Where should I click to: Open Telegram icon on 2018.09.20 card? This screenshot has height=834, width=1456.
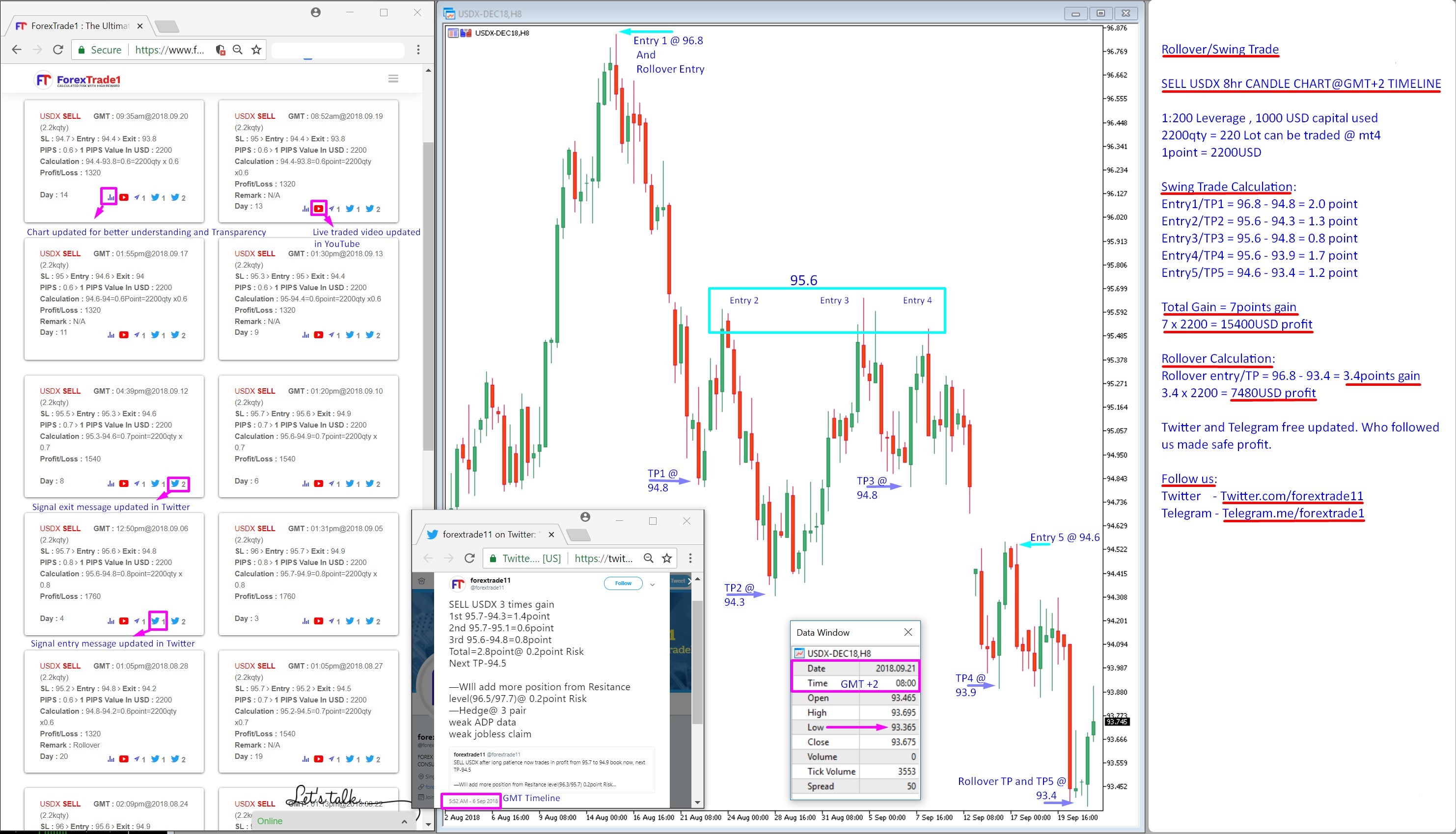click(137, 197)
